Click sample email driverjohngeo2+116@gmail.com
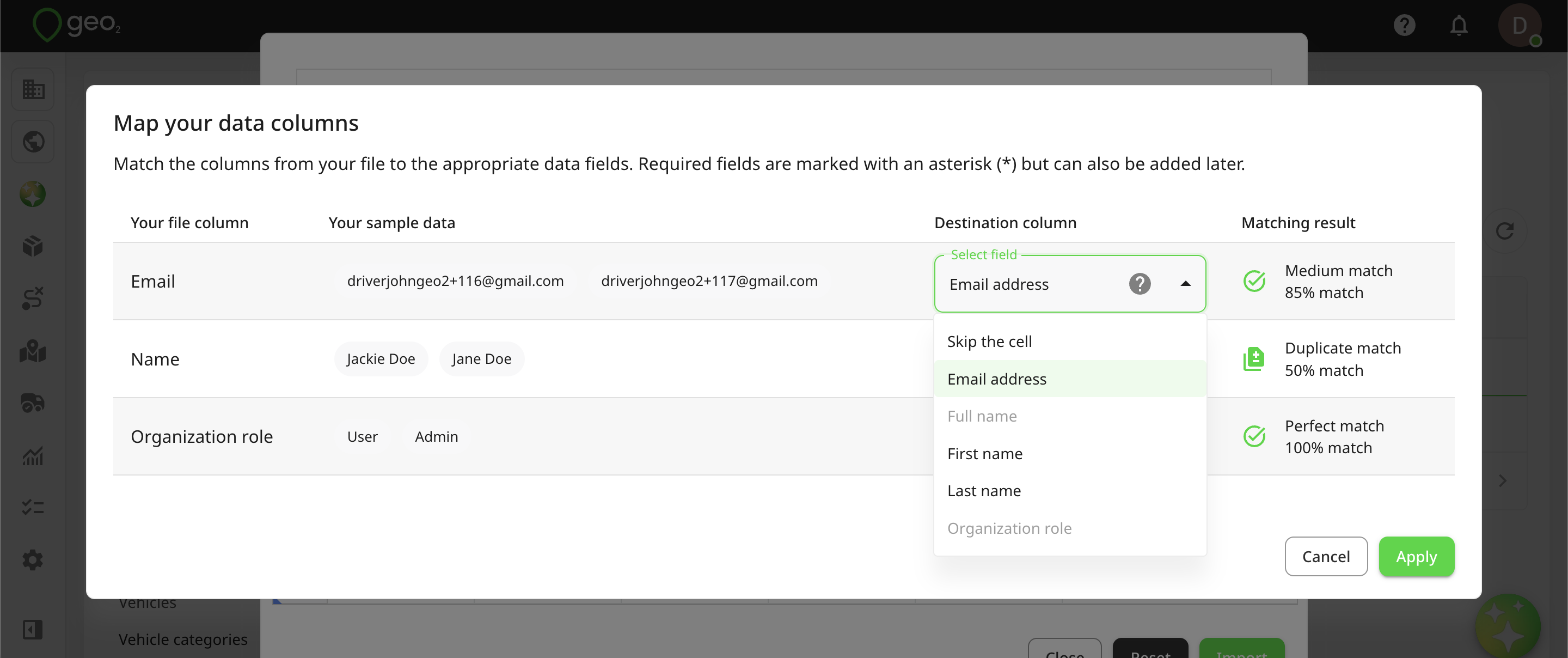 pos(455,282)
